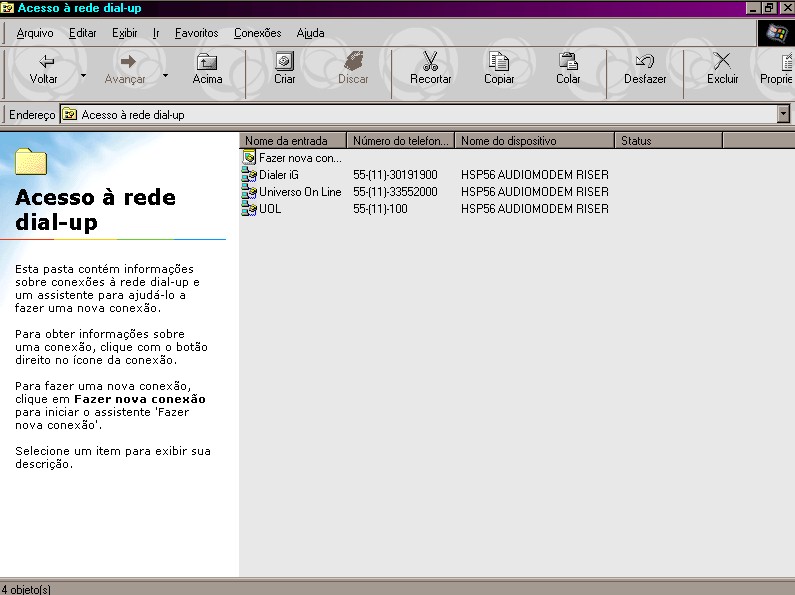Screen dimensions: 795x595
Task: Expand the Endereço address dropdown
Action: pos(783,114)
